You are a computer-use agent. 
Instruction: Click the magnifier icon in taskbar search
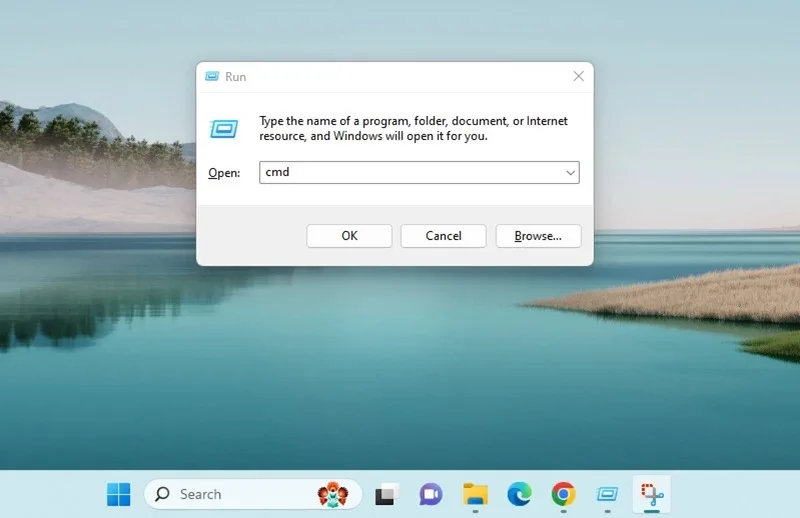tap(162, 494)
